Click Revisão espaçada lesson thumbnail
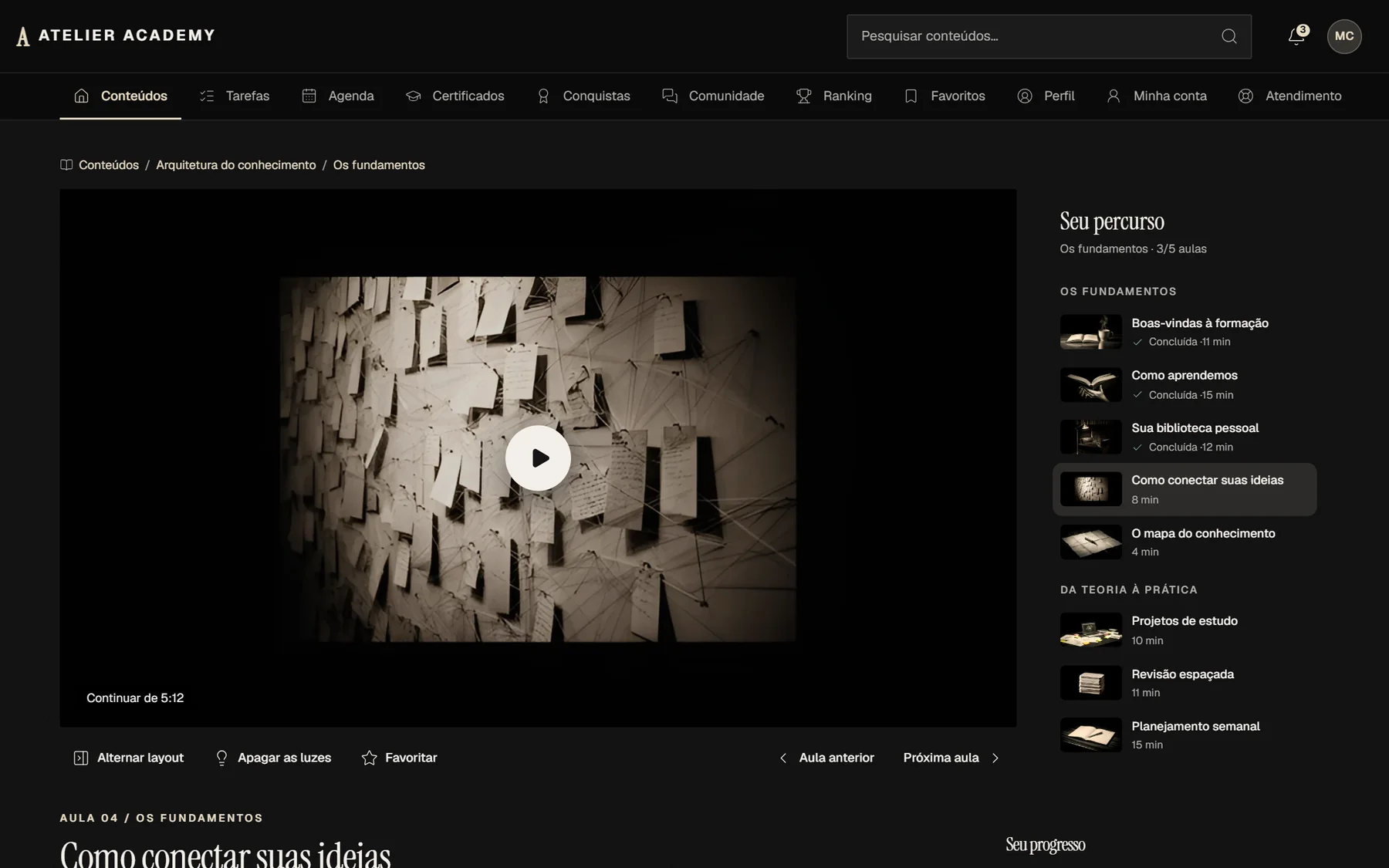Image resolution: width=1389 pixels, height=868 pixels. (x=1091, y=683)
